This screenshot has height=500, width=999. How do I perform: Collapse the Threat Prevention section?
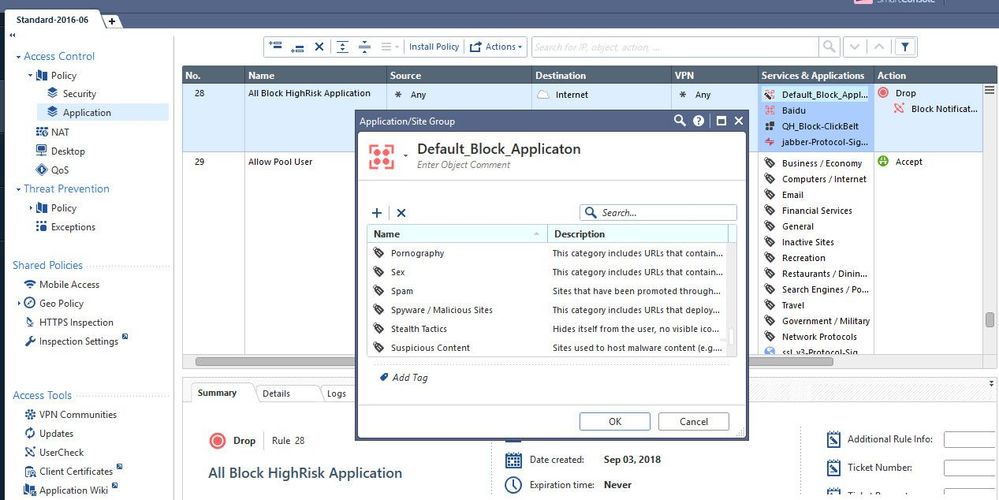[x=18, y=189]
